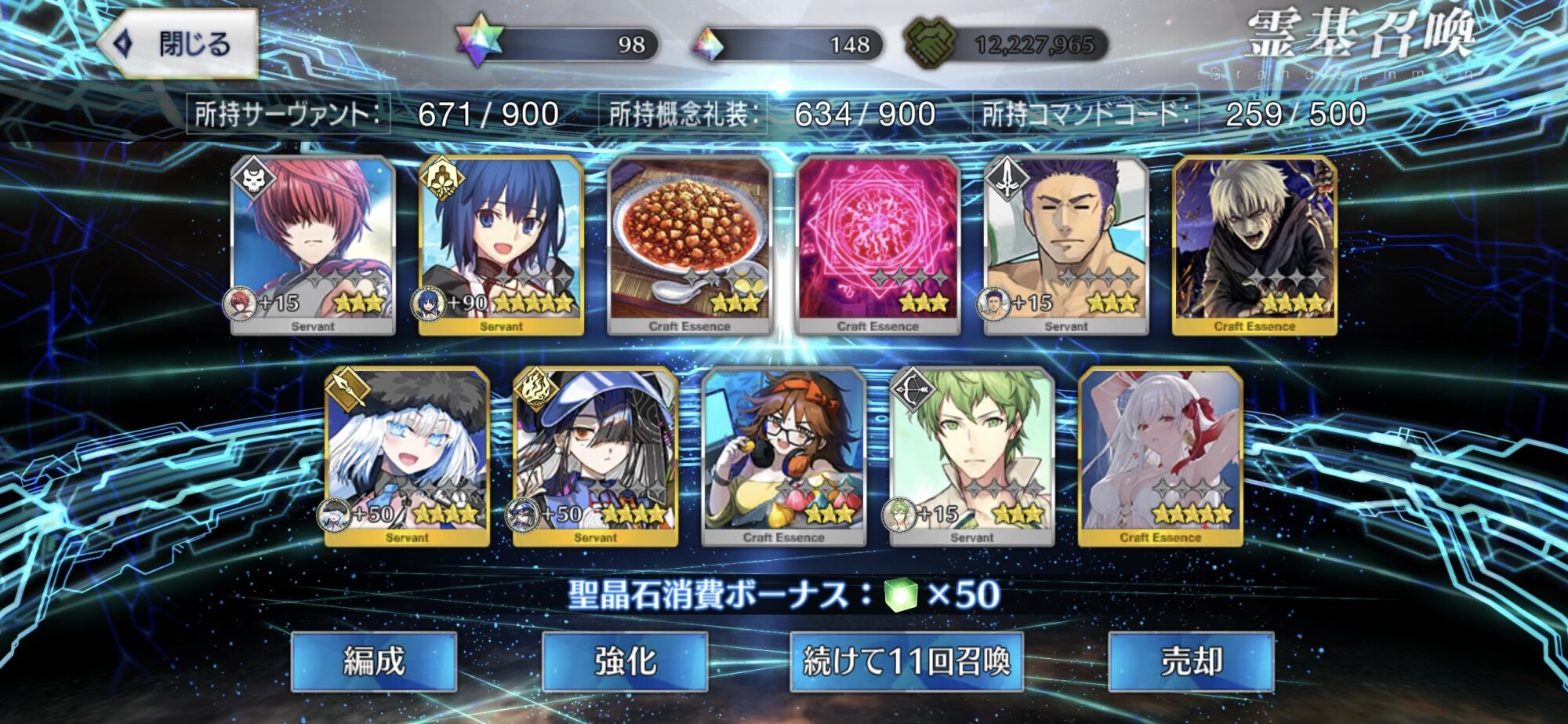The image size is (1568, 724).
Task: Open the 売却 sell menu
Action: coord(1191,661)
